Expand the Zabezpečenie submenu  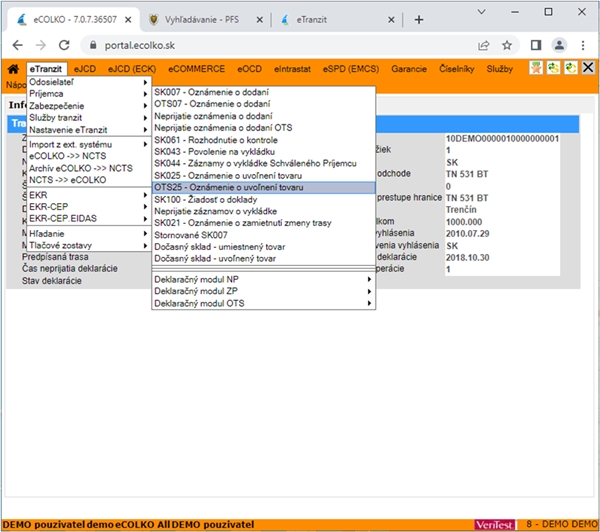[x=89, y=106]
